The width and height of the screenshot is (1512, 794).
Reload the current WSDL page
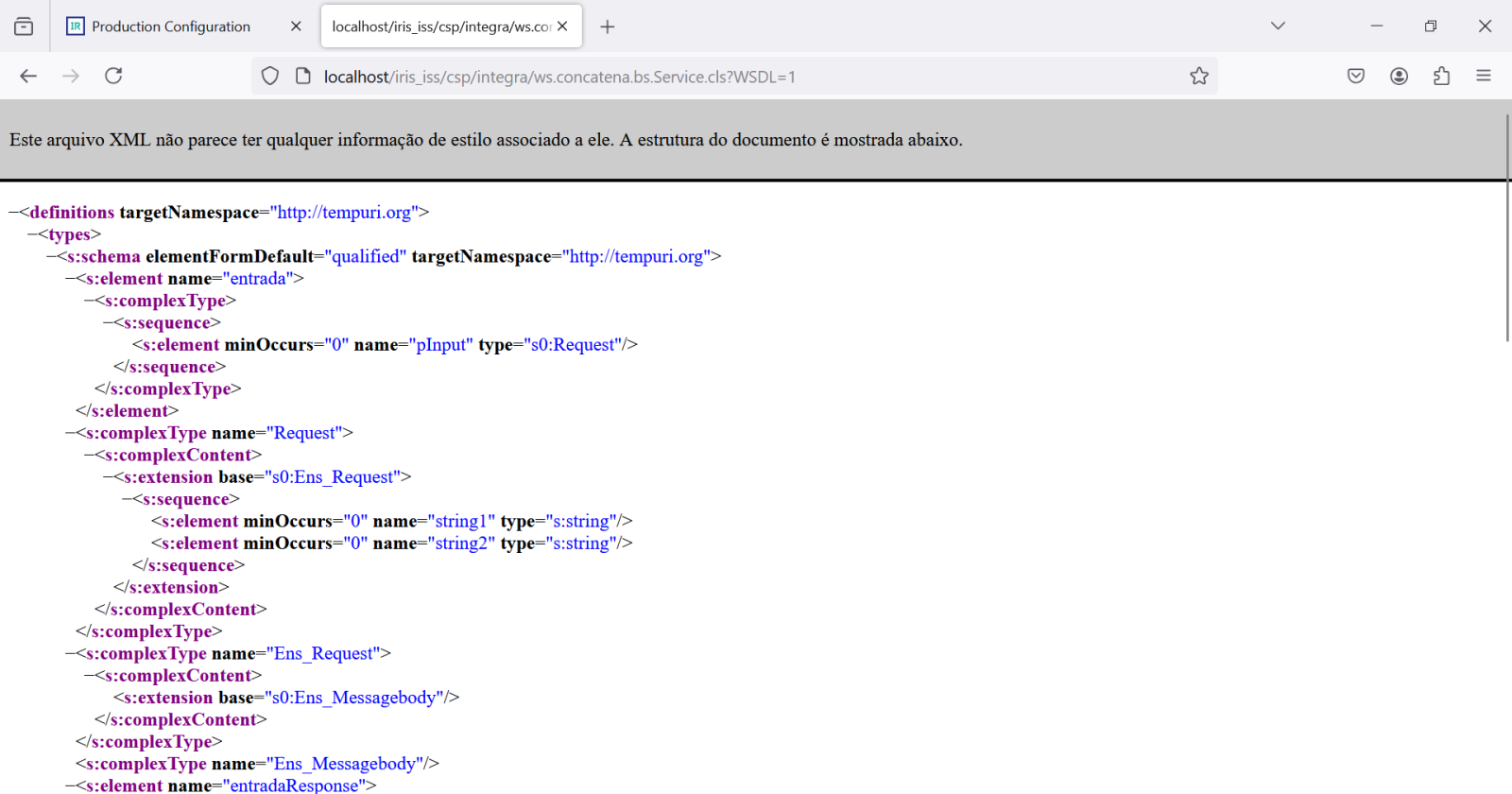[x=113, y=76]
